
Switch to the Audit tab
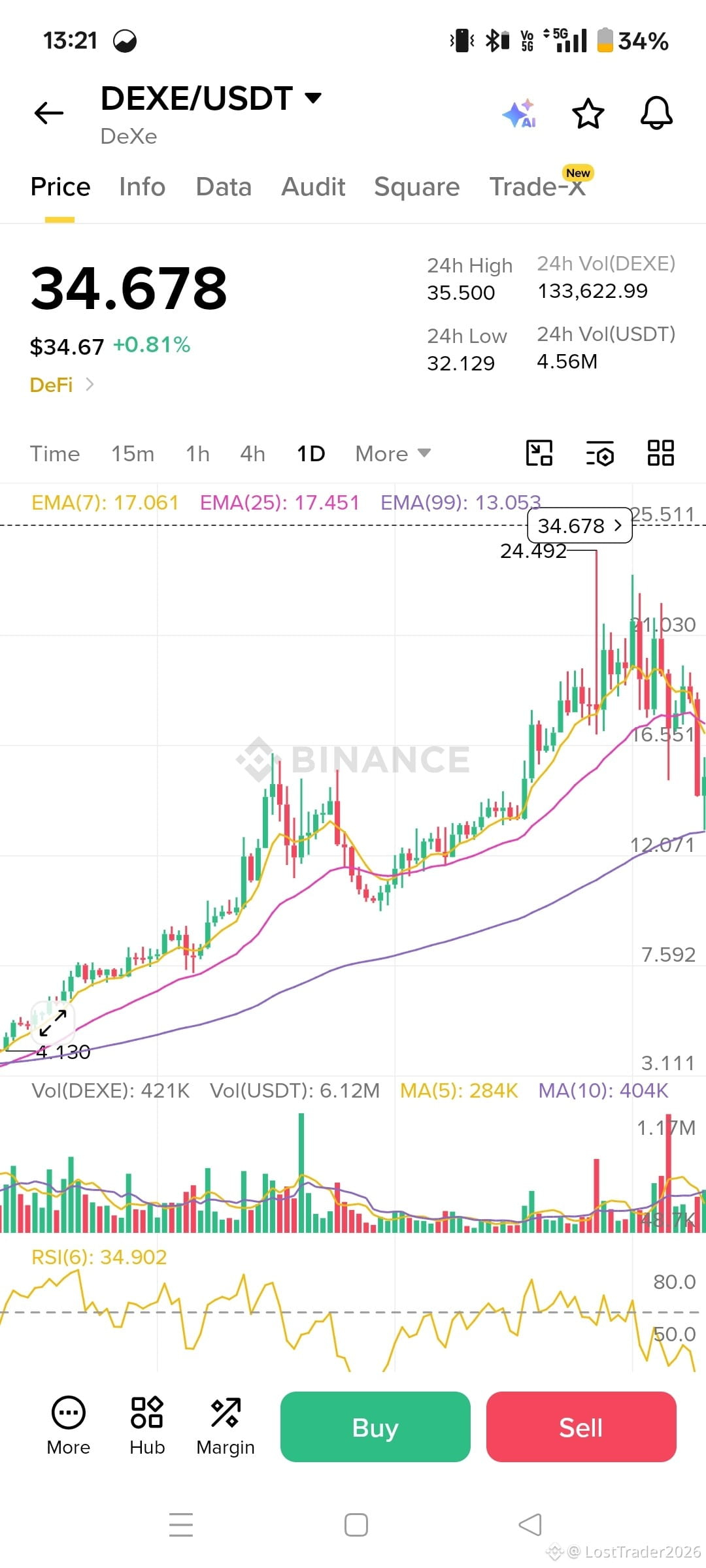(x=313, y=187)
